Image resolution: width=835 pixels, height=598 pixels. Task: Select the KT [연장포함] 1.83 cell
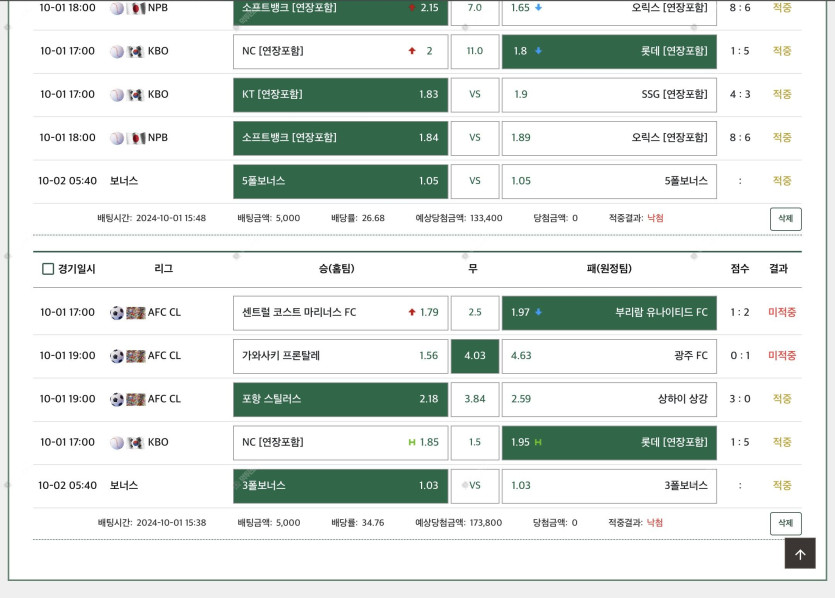pos(340,95)
